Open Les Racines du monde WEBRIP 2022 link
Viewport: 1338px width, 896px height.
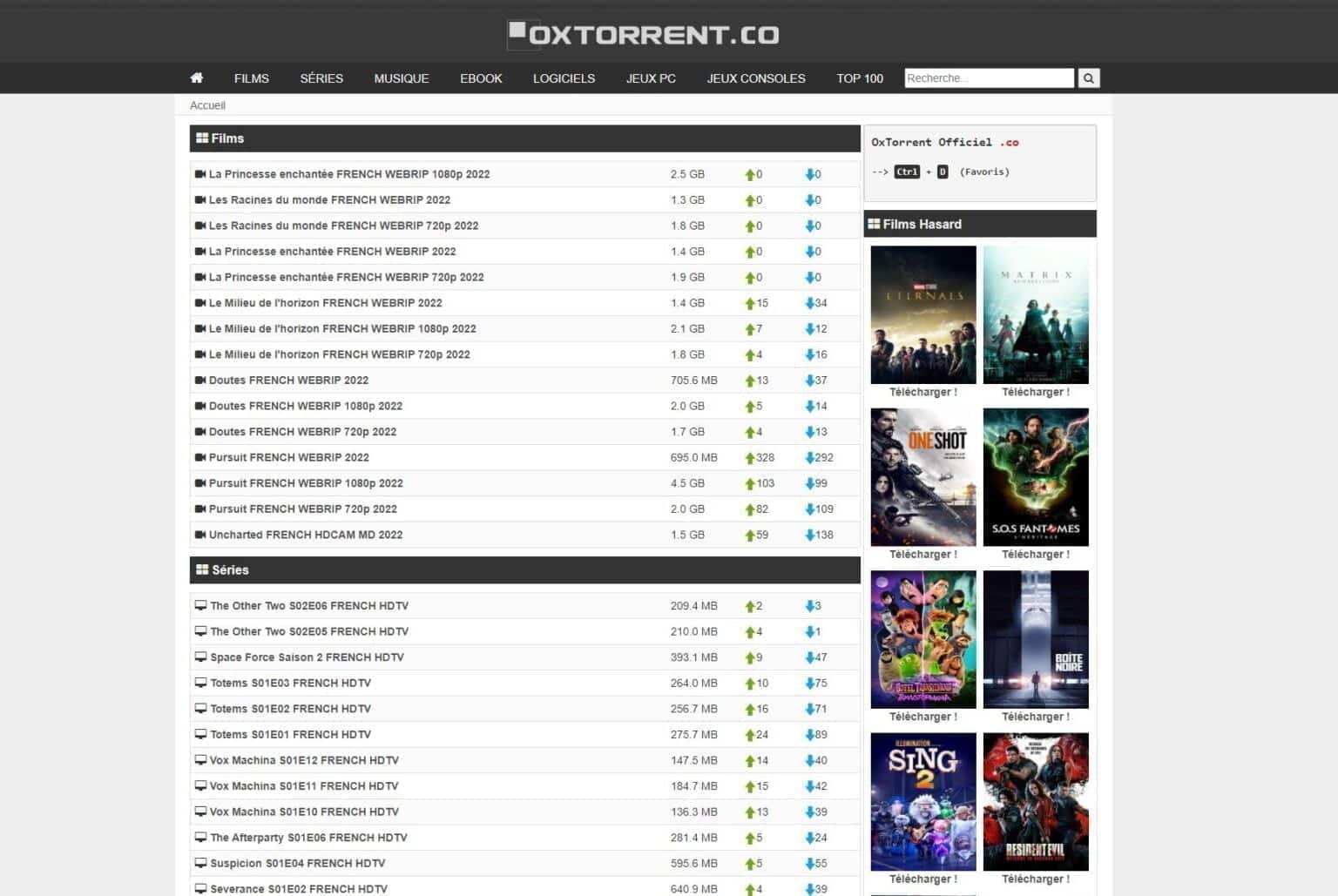point(329,199)
